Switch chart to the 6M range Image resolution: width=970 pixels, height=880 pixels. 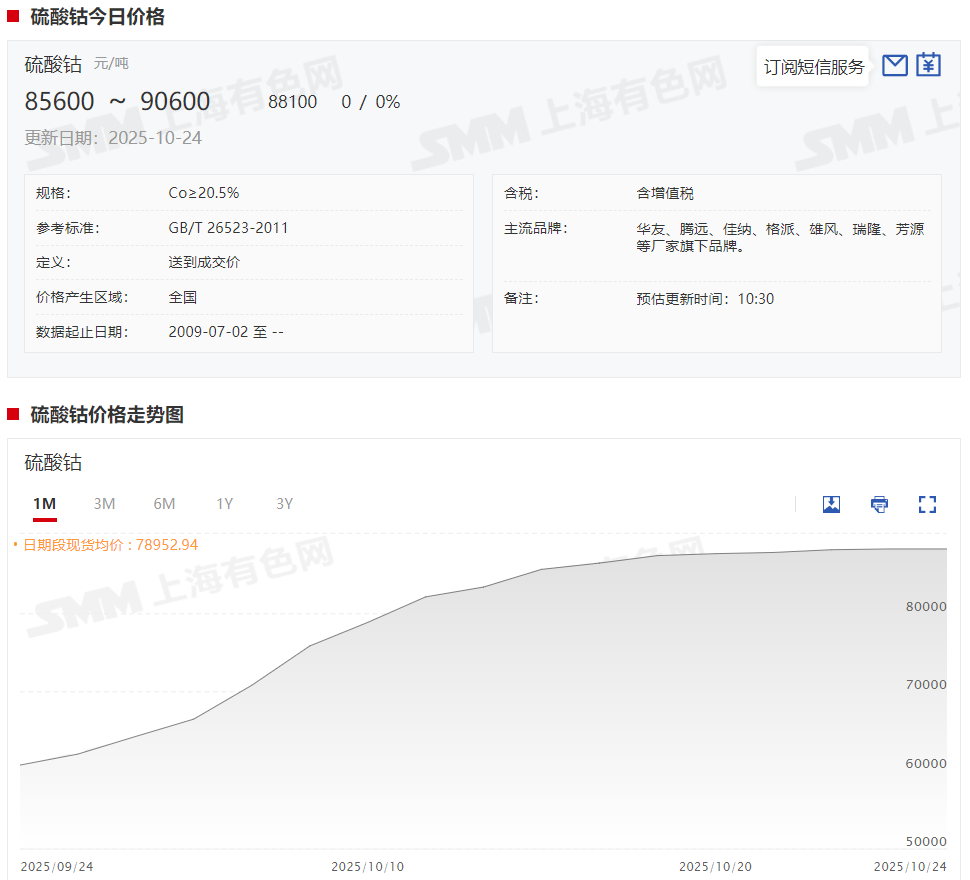pos(164,504)
